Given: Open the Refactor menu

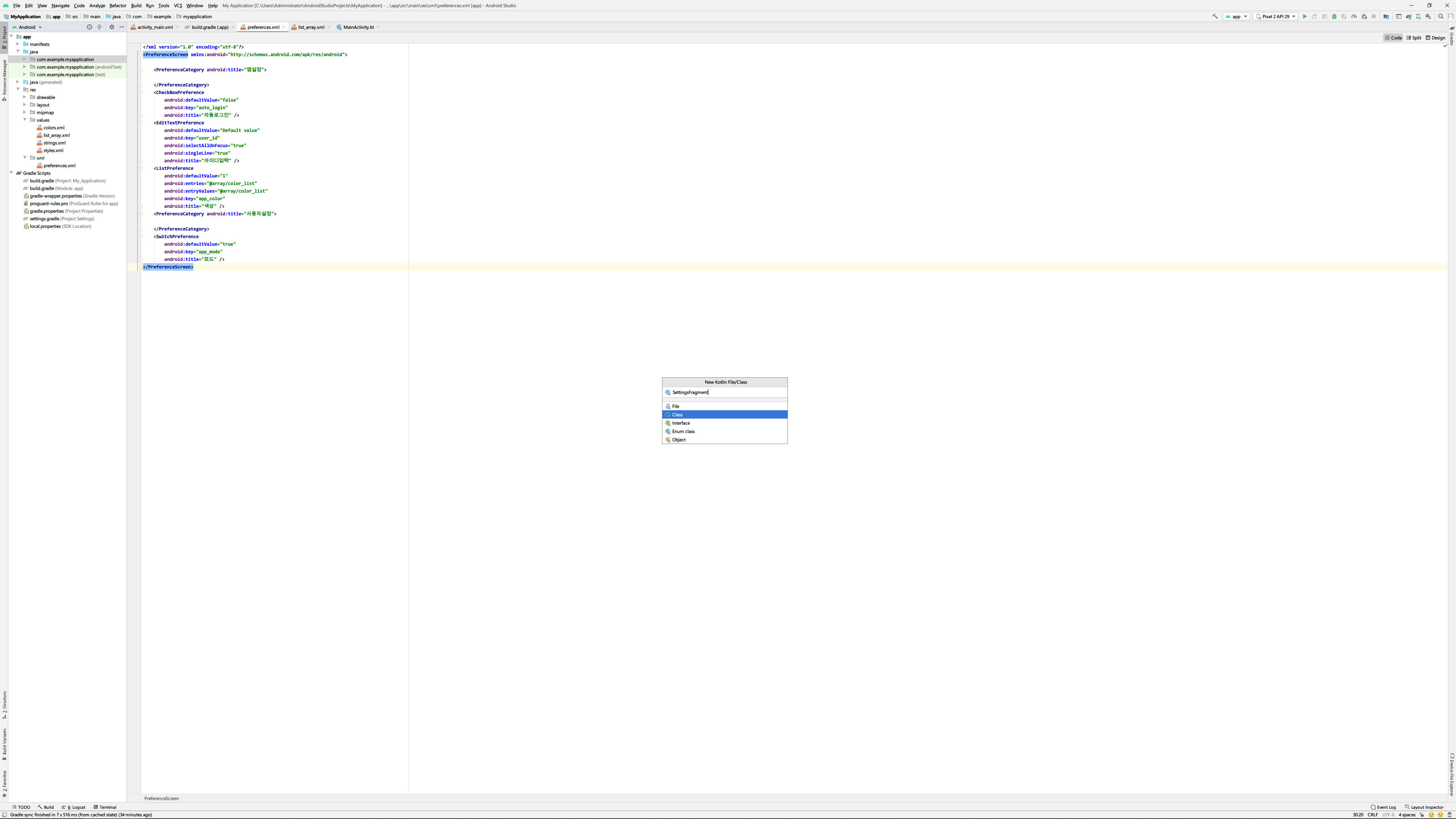Looking at the screenshot, I should (118, 6).
